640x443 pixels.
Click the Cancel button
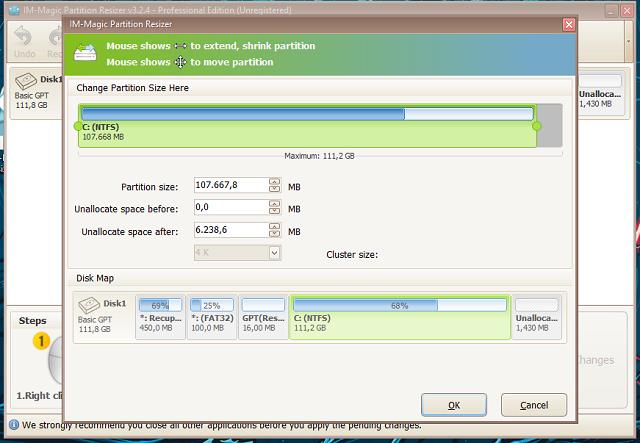[534, 405]
